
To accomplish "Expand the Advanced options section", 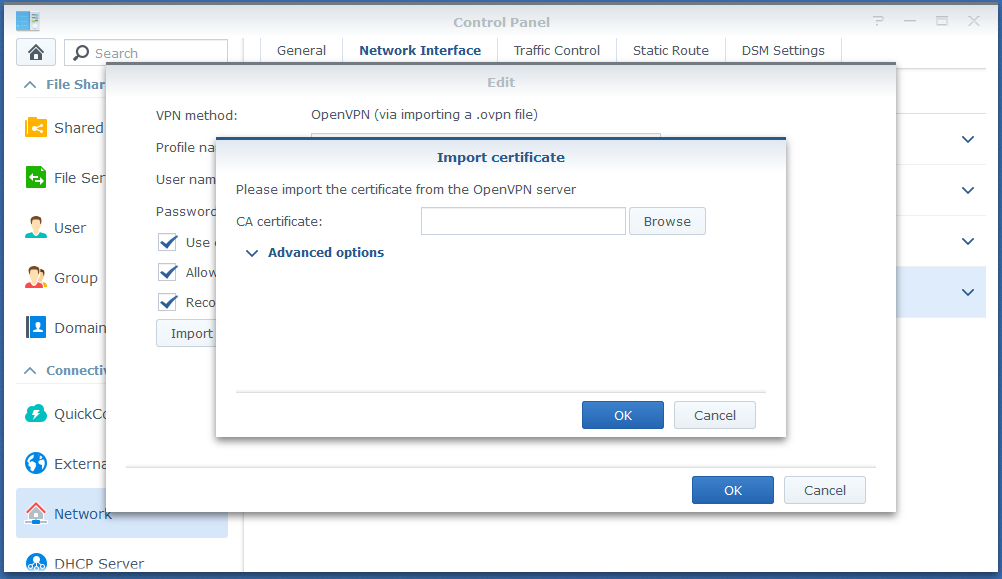I will pos(314,253).
